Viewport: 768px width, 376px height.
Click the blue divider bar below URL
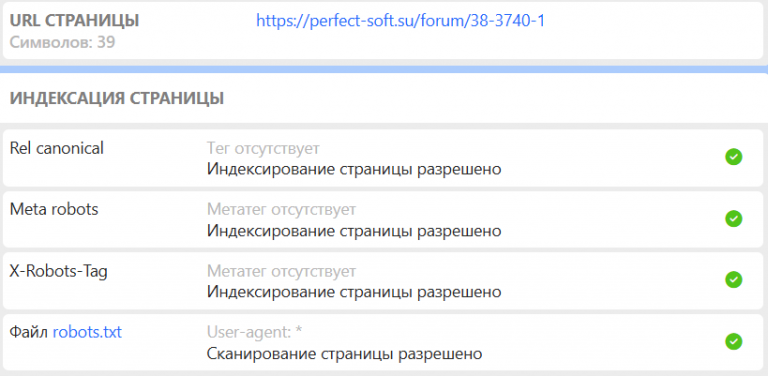pyautogui.click(x=384, y=69)
